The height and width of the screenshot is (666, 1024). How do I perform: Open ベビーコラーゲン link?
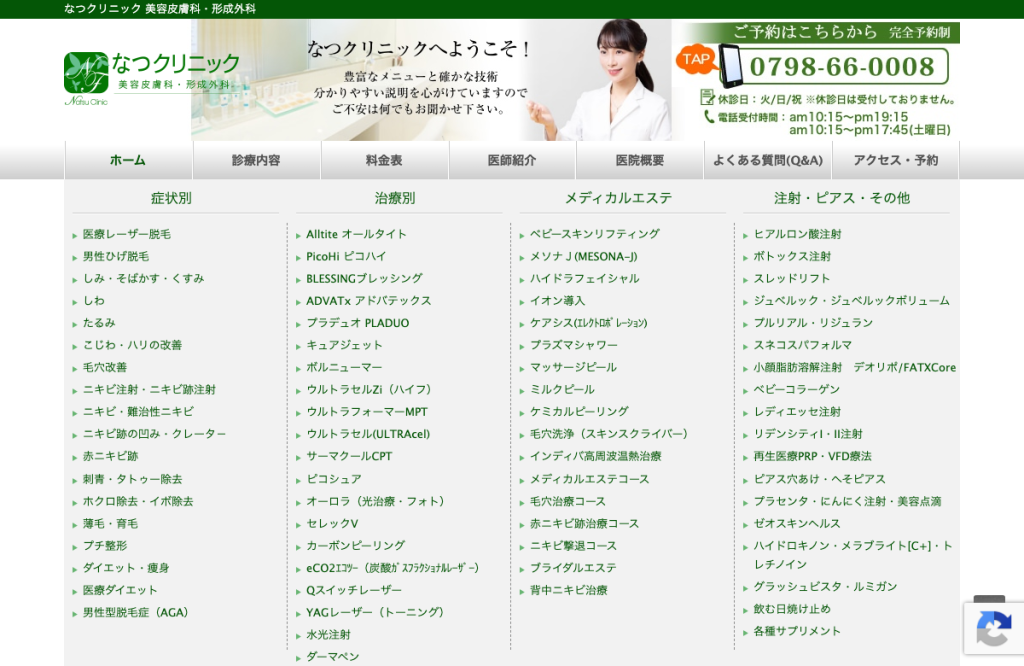coord(797,389)
